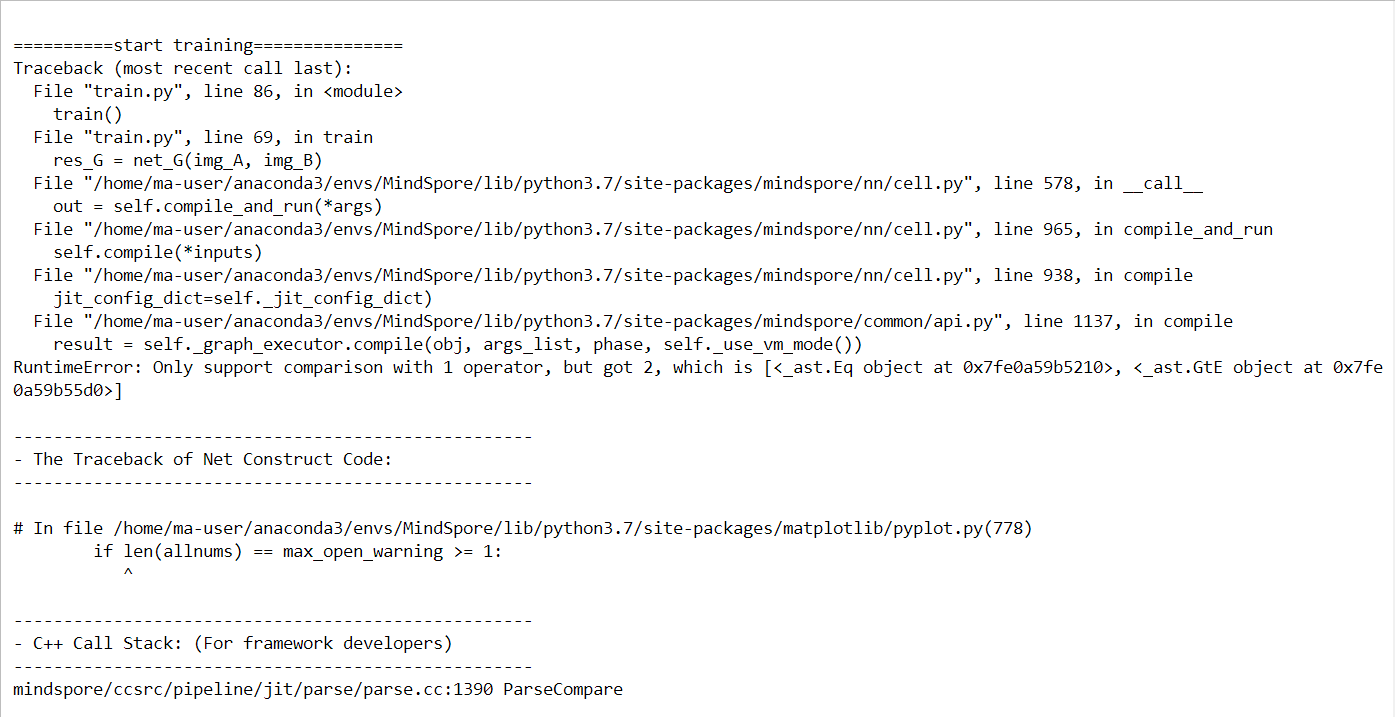Click the "if len(allnums) == max_open_warning" line
Image resolution: width=1395 pixels, height=717 pixels.
click(298, 551)
